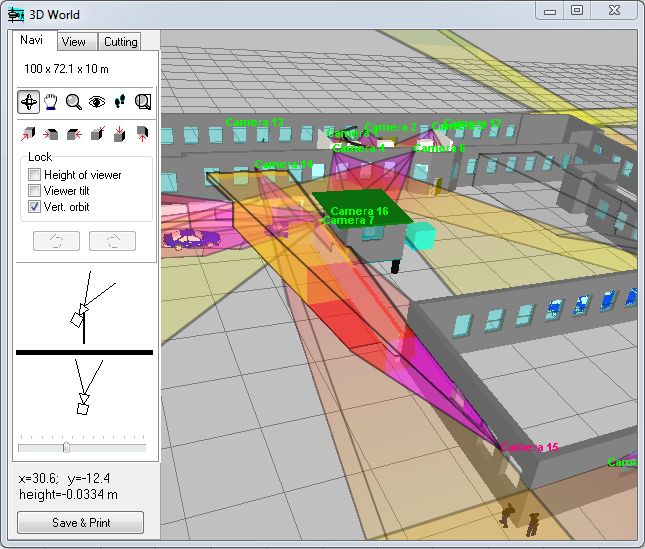Check the Viewer tilt lock
This screenshot has width=645, height=549.
(35, 191)
